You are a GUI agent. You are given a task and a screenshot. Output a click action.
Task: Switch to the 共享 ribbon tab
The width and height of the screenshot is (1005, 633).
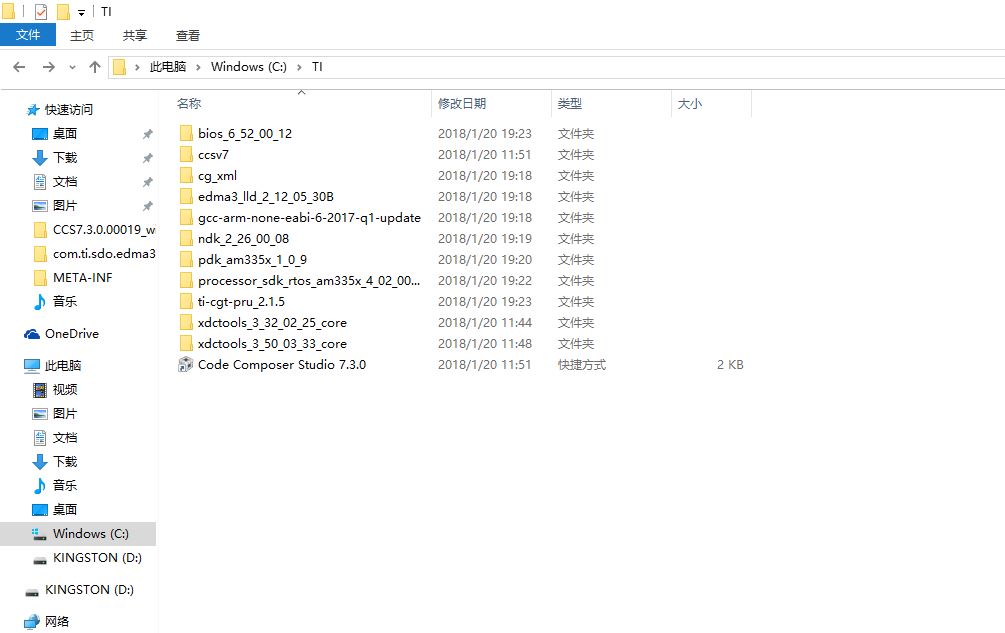[135, 35]
